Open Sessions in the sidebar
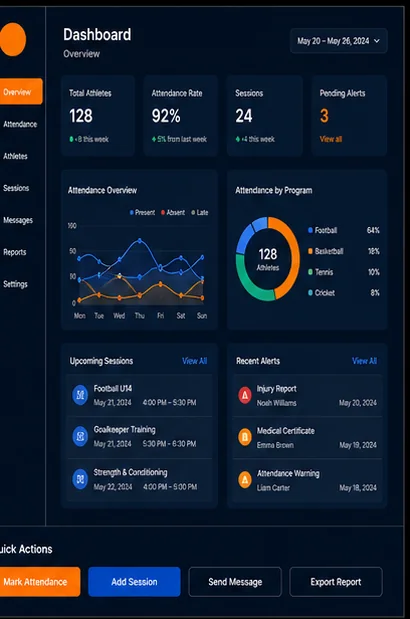Screen dimensions: 410x619 [x=16, y=188]
